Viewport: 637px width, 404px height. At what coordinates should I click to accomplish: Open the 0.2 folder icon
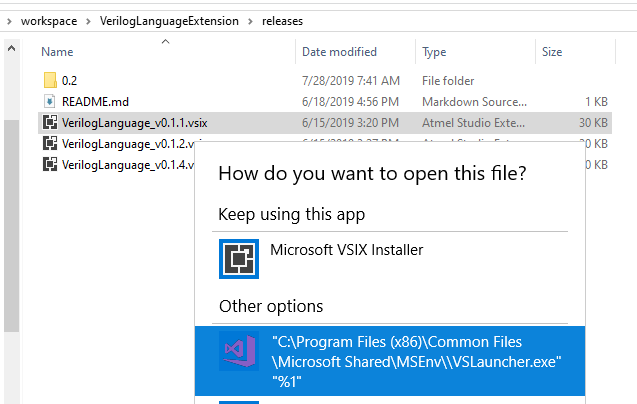pos(50,80)
